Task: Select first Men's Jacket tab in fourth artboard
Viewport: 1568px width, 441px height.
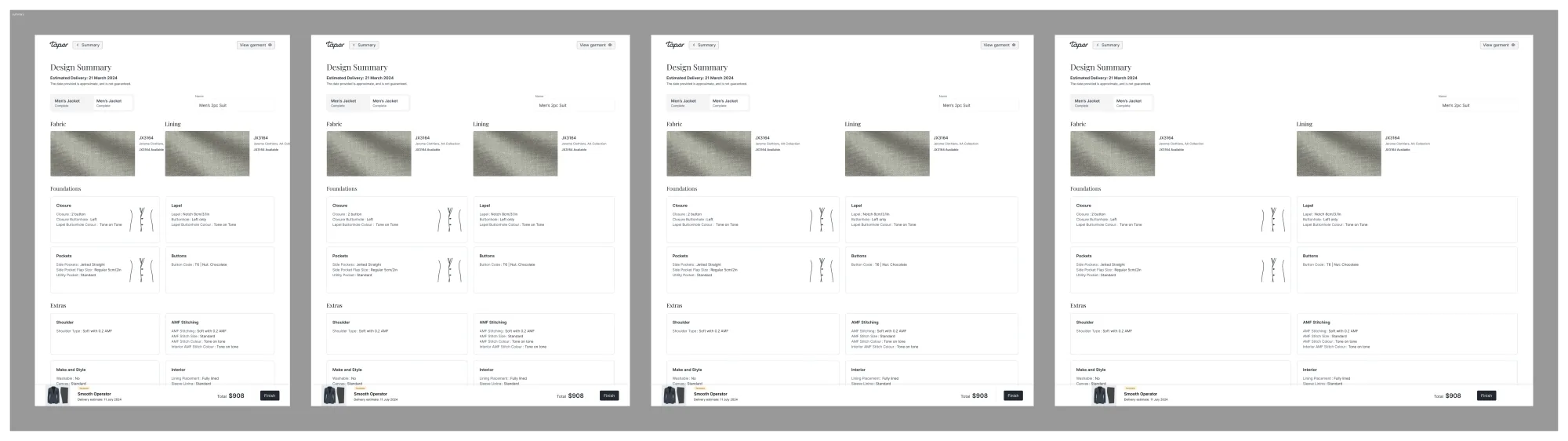Action: point(1092,103)
